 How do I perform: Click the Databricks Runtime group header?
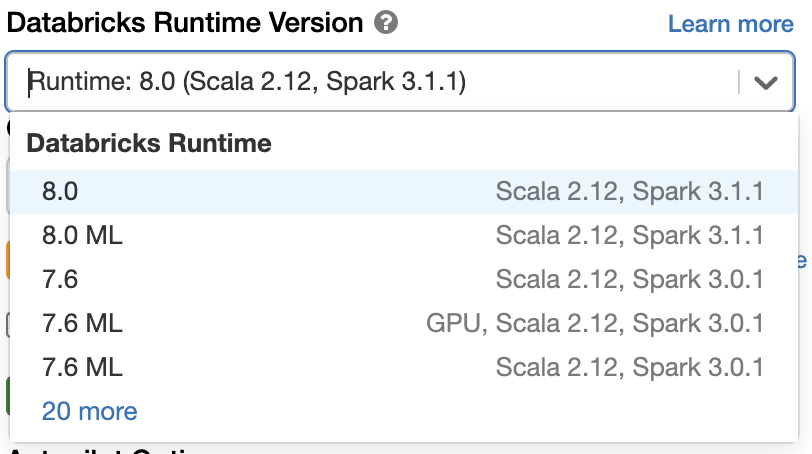pyautogui.click(x=148, y=144)
